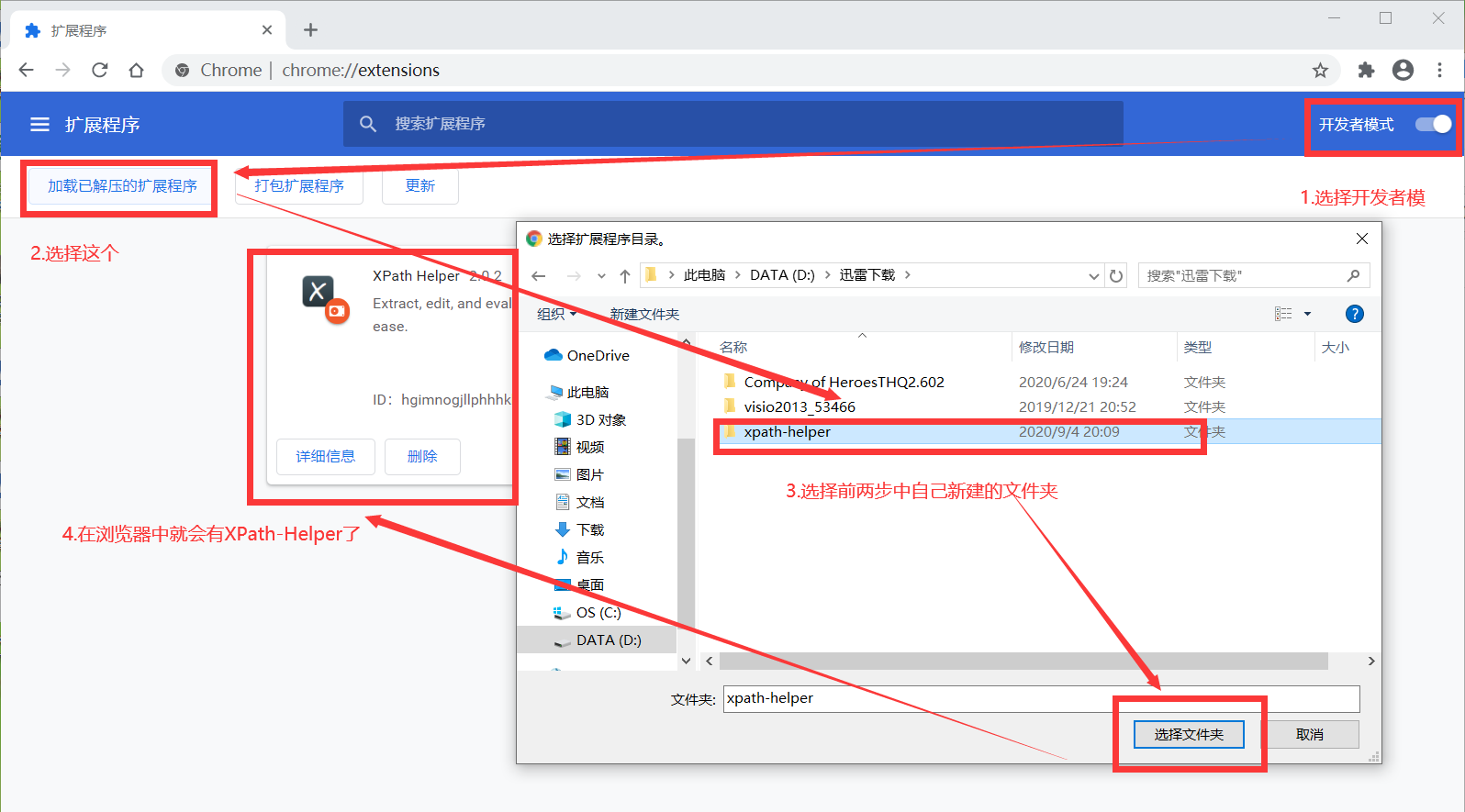Go up one folder level
1465x812 pixels.
(625, 276)
